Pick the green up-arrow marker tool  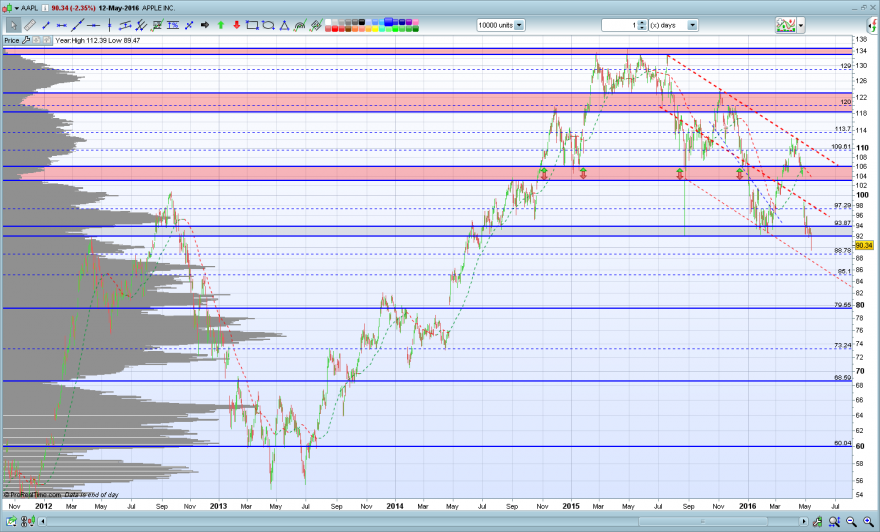221,25
